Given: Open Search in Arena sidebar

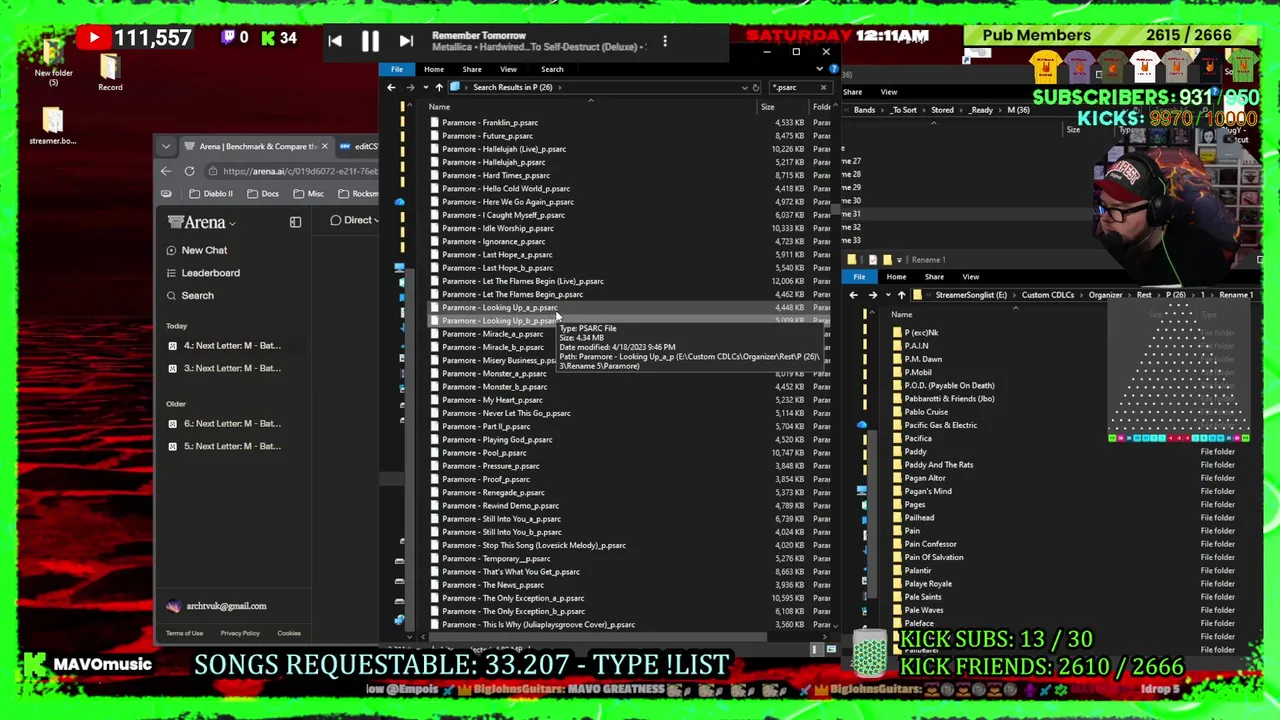Looking at the screenshot, I should pos(190,296).
